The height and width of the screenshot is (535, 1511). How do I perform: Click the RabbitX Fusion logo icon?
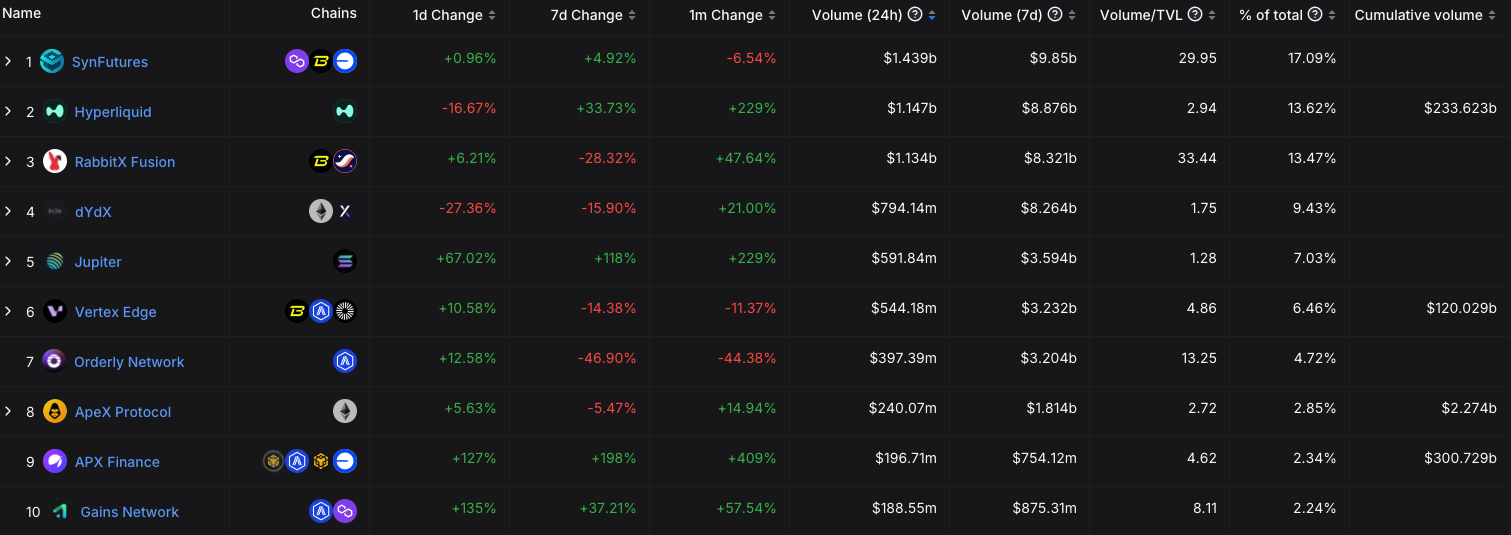(56, 162)
